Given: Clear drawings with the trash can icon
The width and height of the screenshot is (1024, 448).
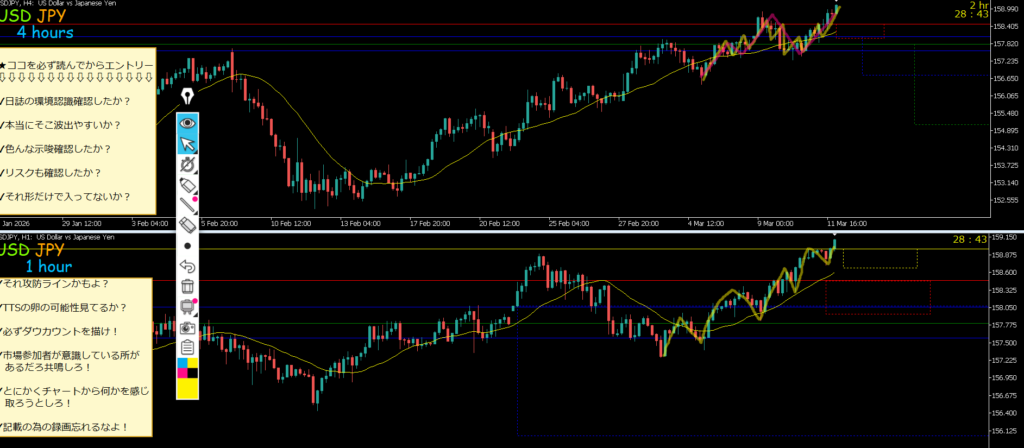Looking at the screenshot, I should [x=187, y=286].
